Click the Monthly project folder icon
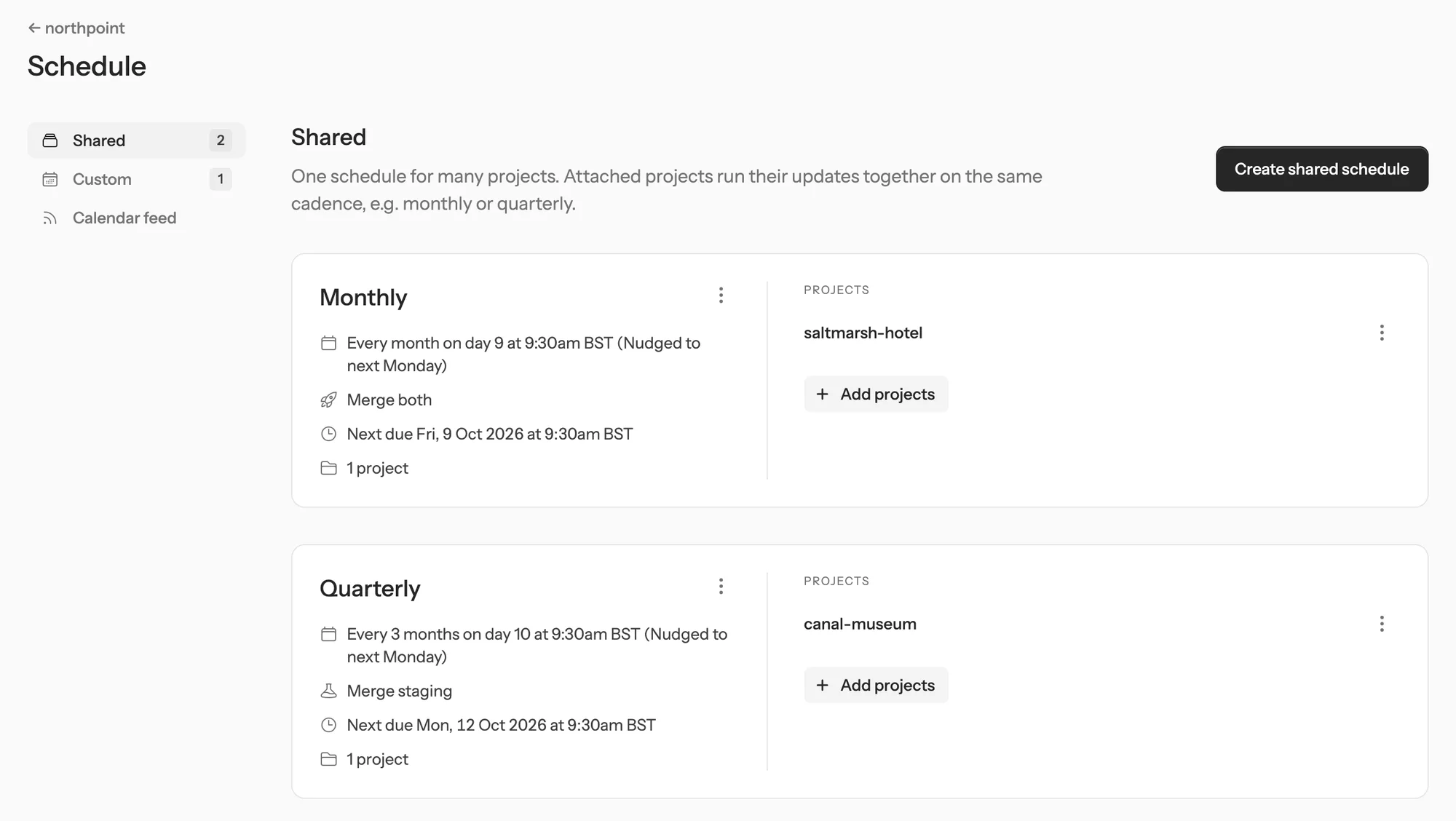The image size is (1456, 821). pos(328,468)
